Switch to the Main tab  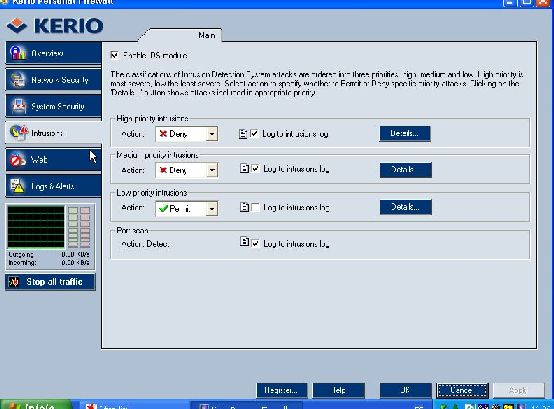(206, 35)
